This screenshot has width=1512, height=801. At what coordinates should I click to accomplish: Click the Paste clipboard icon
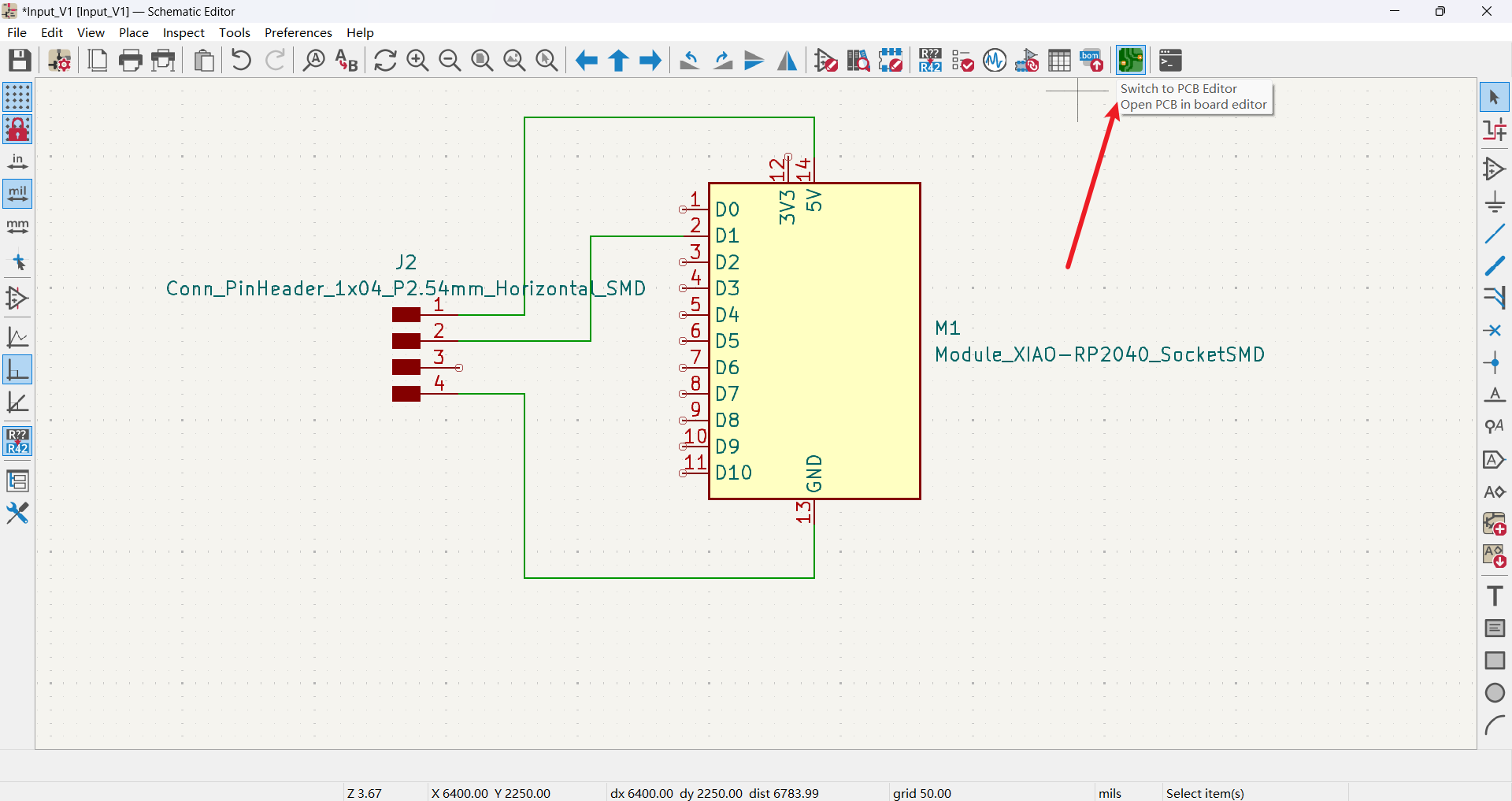(204, 60)
